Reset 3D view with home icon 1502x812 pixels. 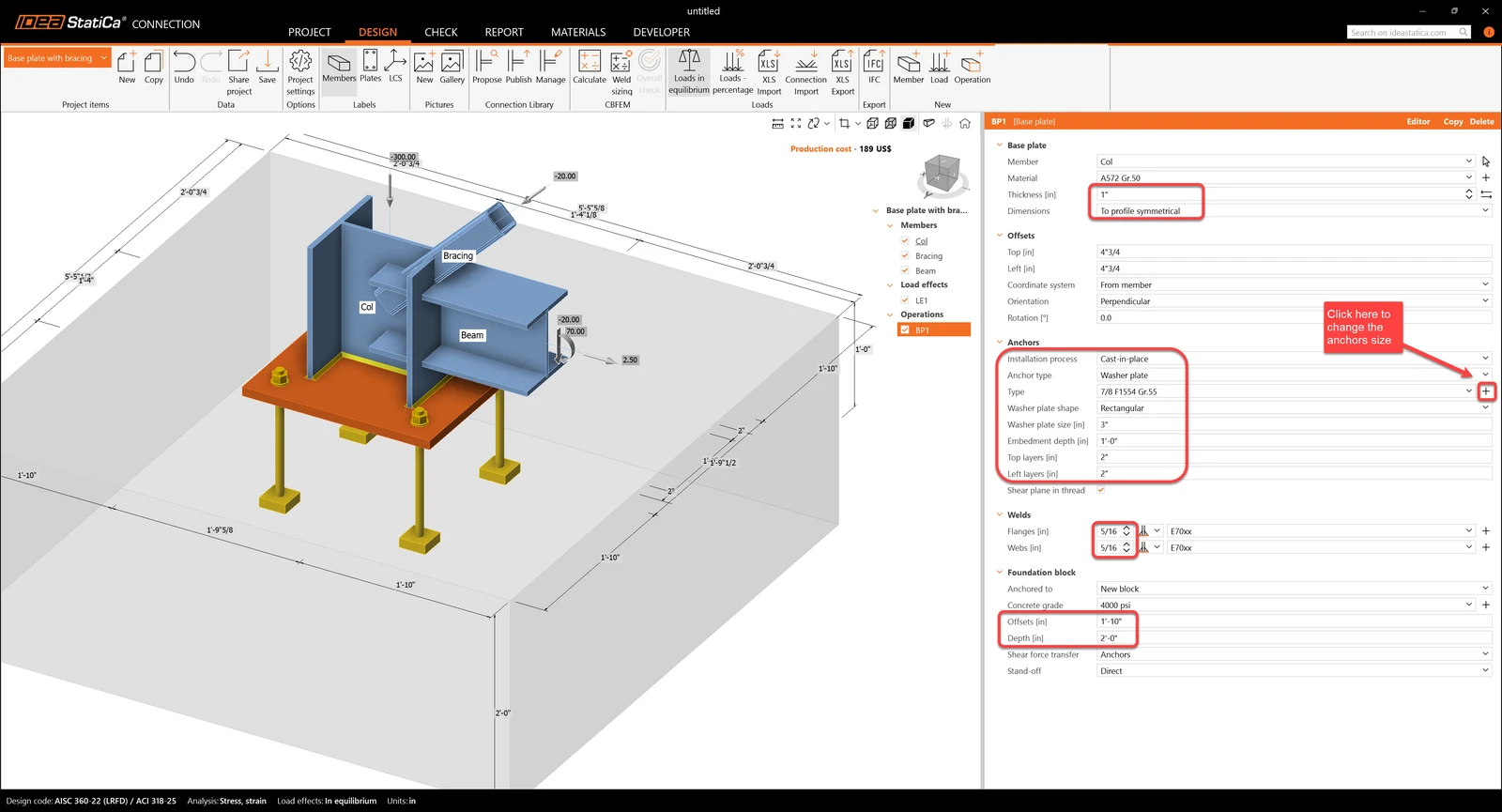965,123
